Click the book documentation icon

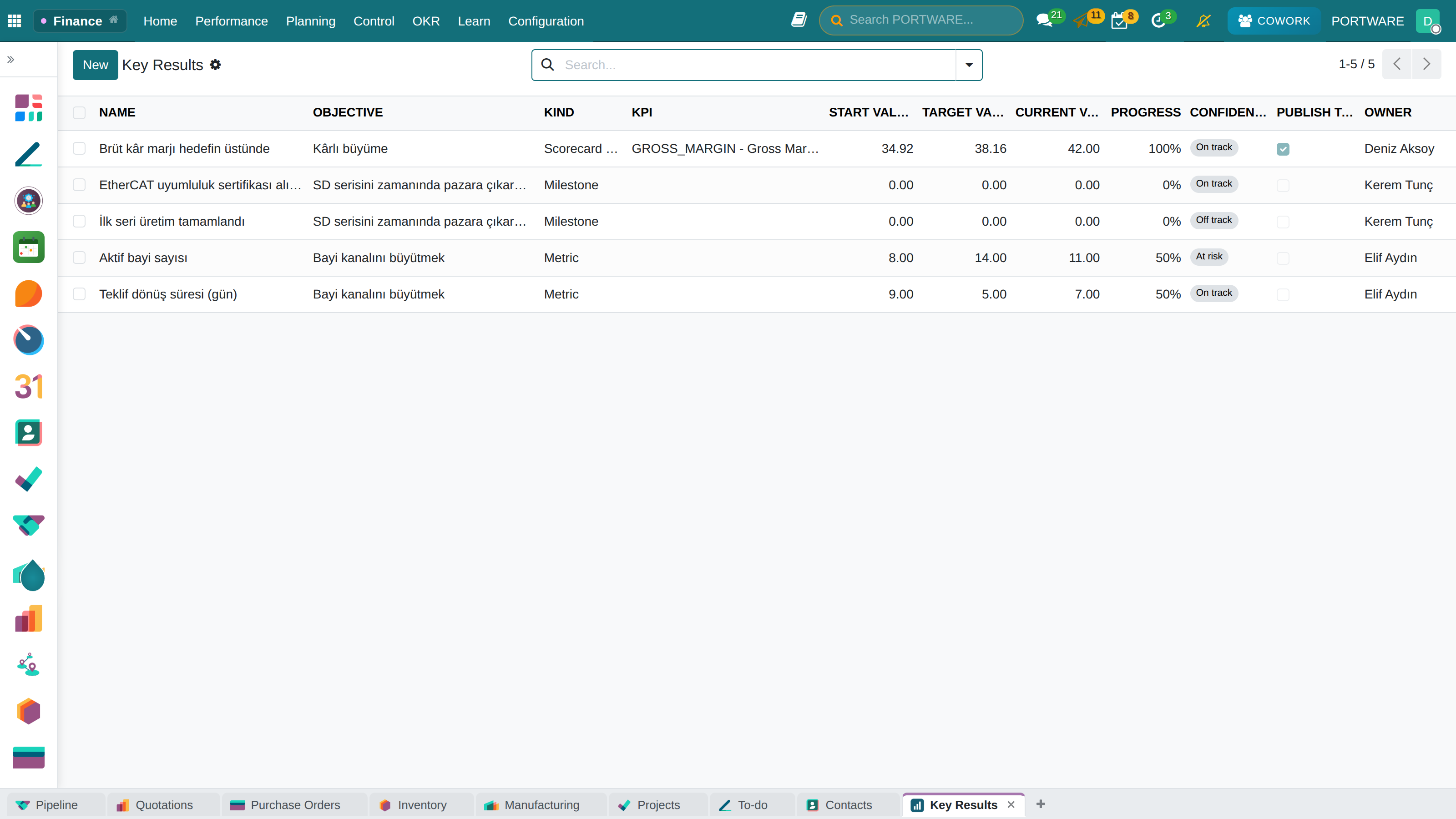click(798, 20)
